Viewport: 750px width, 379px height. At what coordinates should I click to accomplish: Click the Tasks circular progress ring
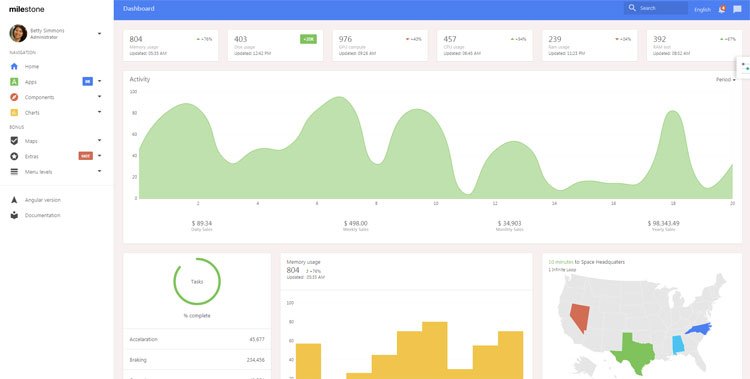[x=197, y=282]
